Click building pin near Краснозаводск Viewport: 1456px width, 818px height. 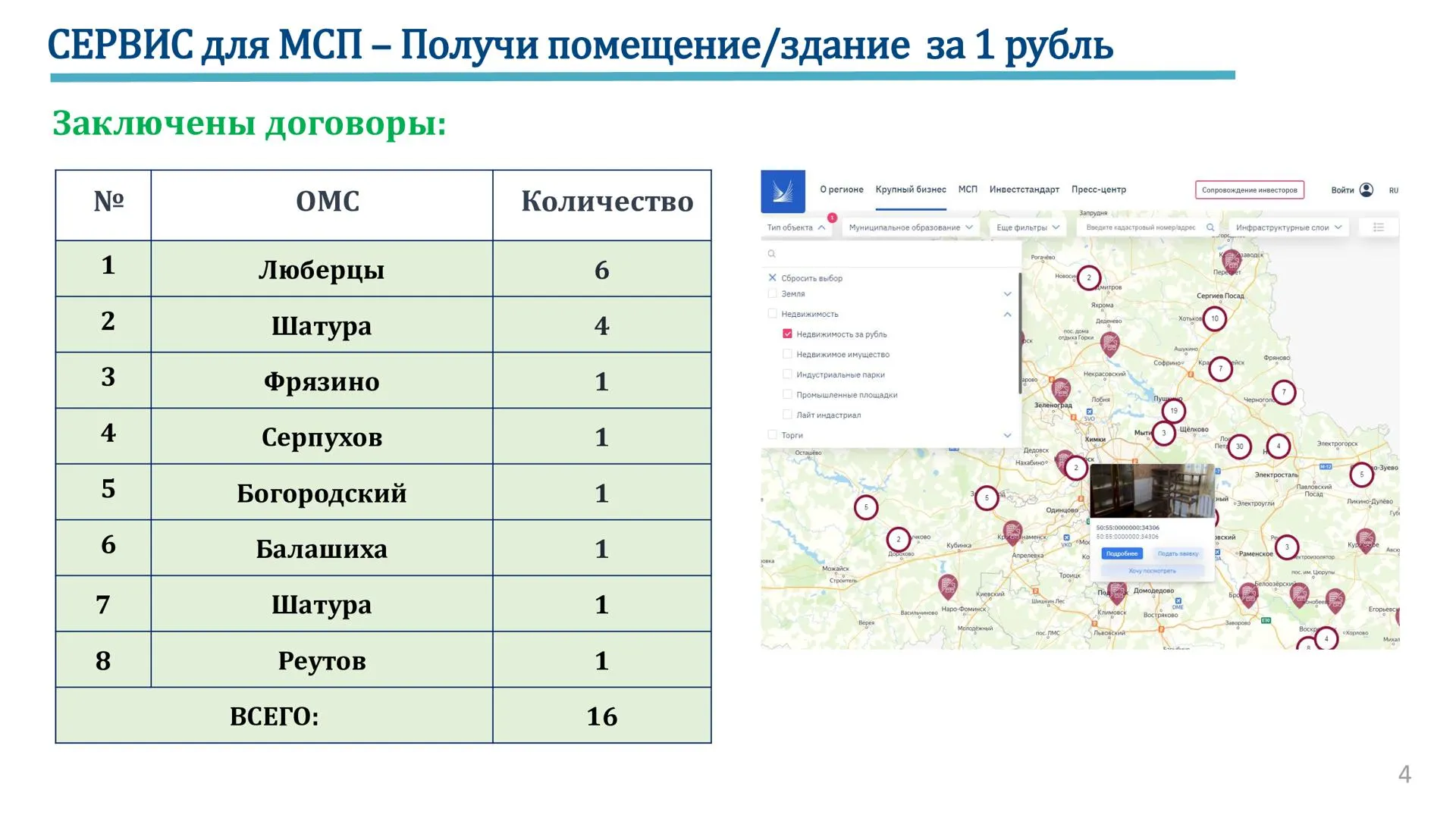coord(1232,262)
